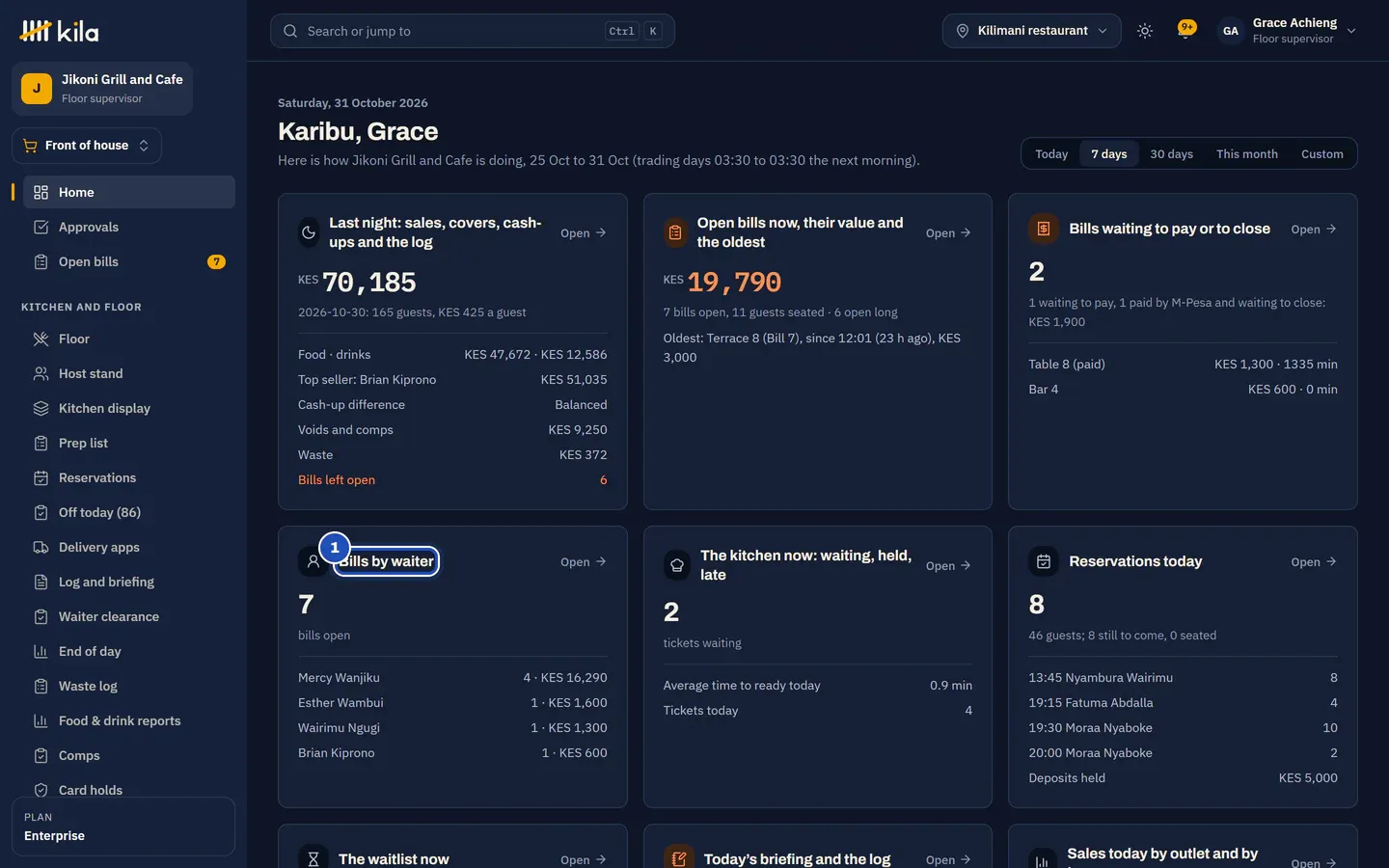Open the Open bills page with badge 7

tap(128, 261)
